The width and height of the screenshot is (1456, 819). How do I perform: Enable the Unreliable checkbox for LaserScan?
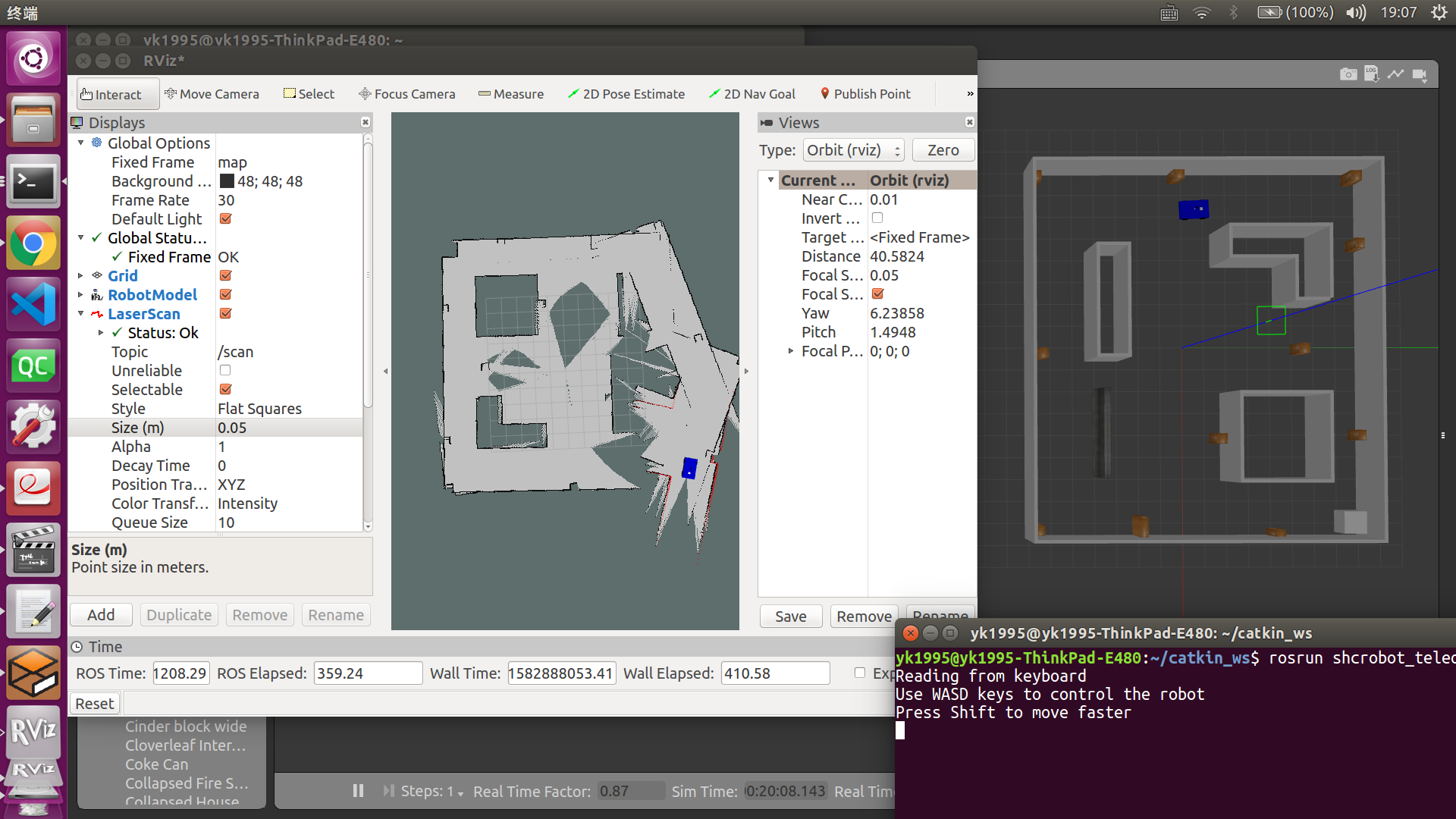[x=225, y=371]
